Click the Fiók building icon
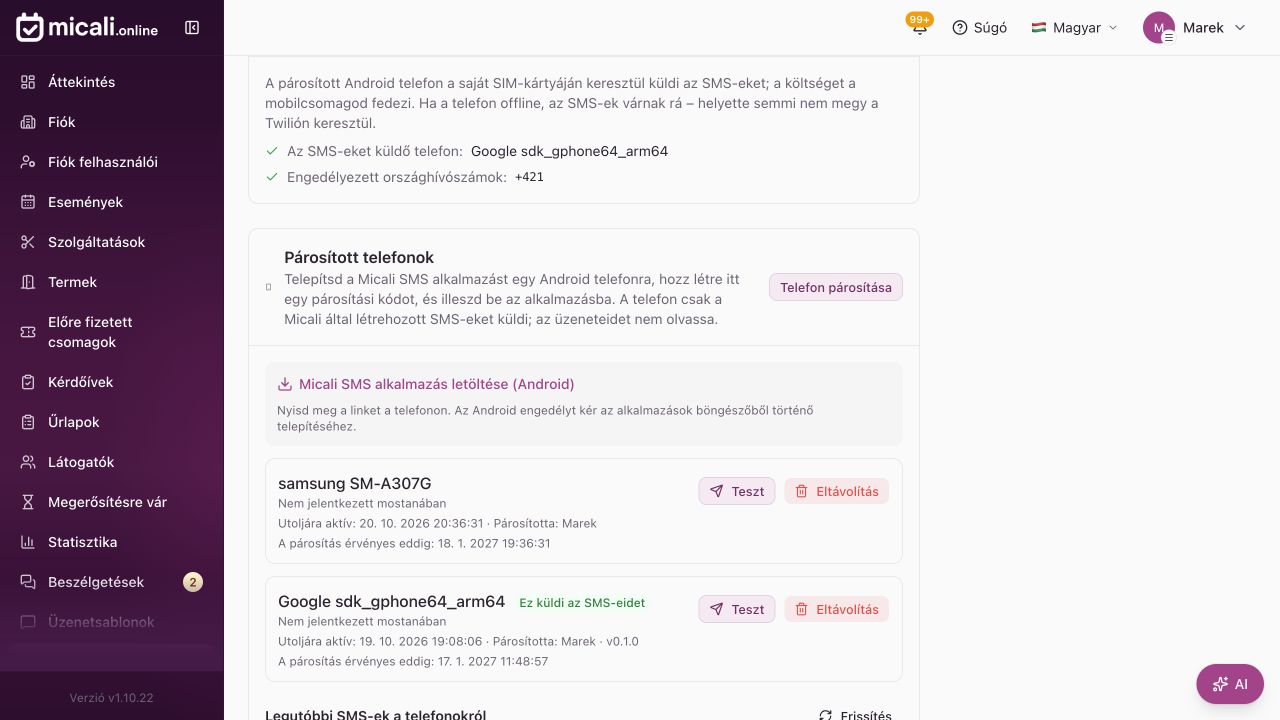This screenshot has width=1280, height=720. click(x=28, y=122)
